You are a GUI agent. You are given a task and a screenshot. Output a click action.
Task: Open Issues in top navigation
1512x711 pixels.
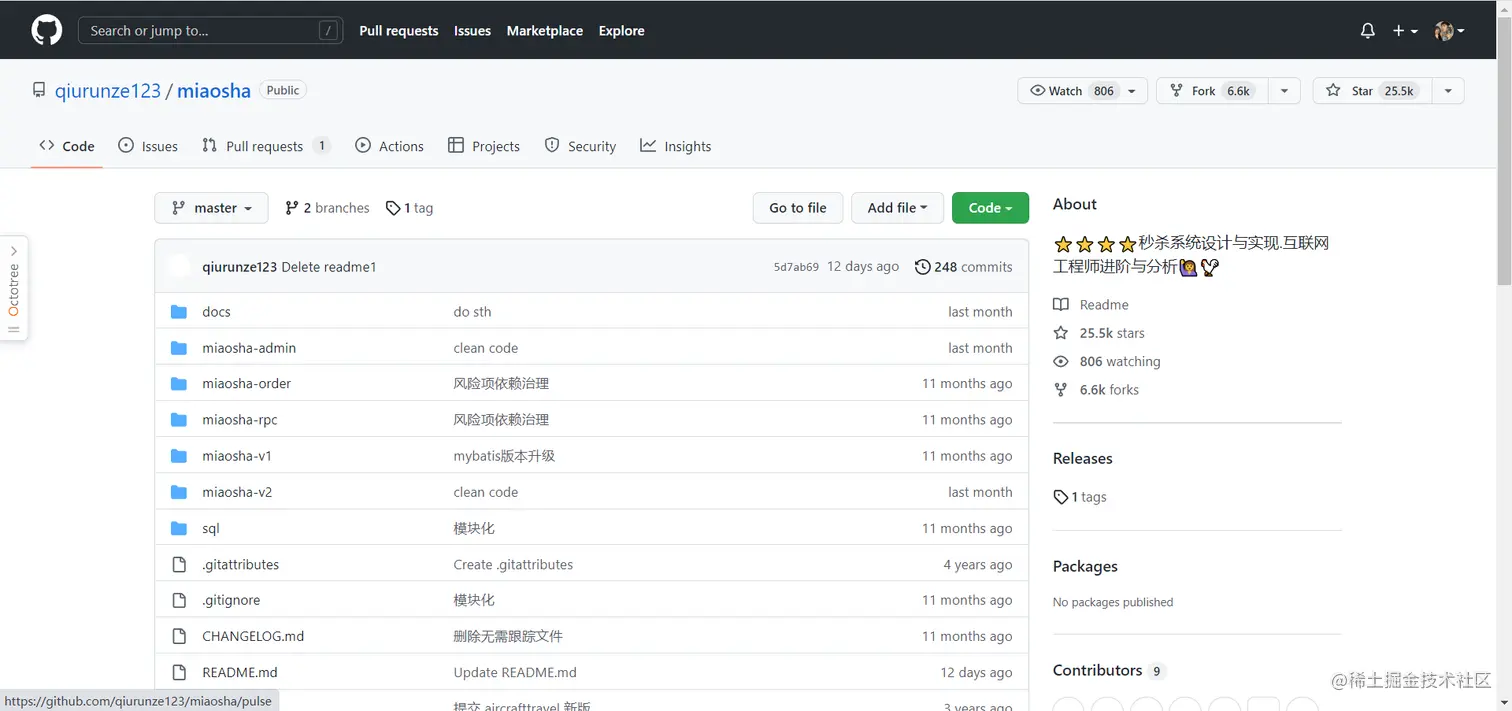pyautogui.click(x=472, y=31)
